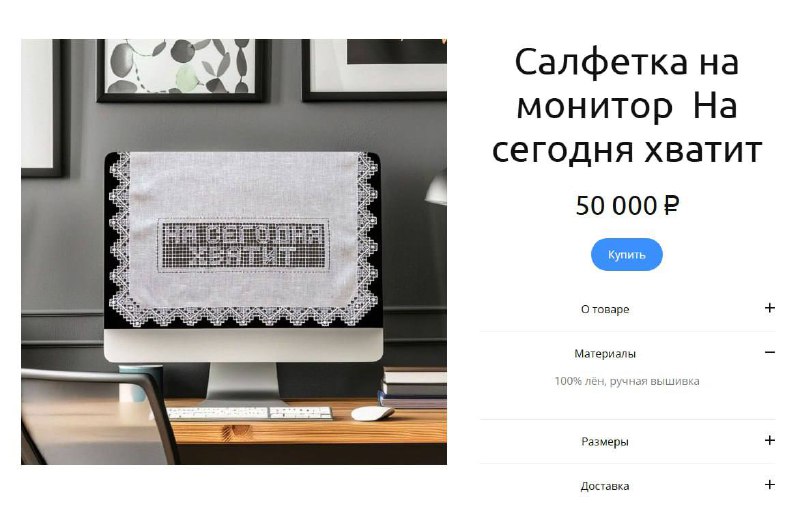
Task: Open the О товаре section label
Action: (x=605, y=309)
